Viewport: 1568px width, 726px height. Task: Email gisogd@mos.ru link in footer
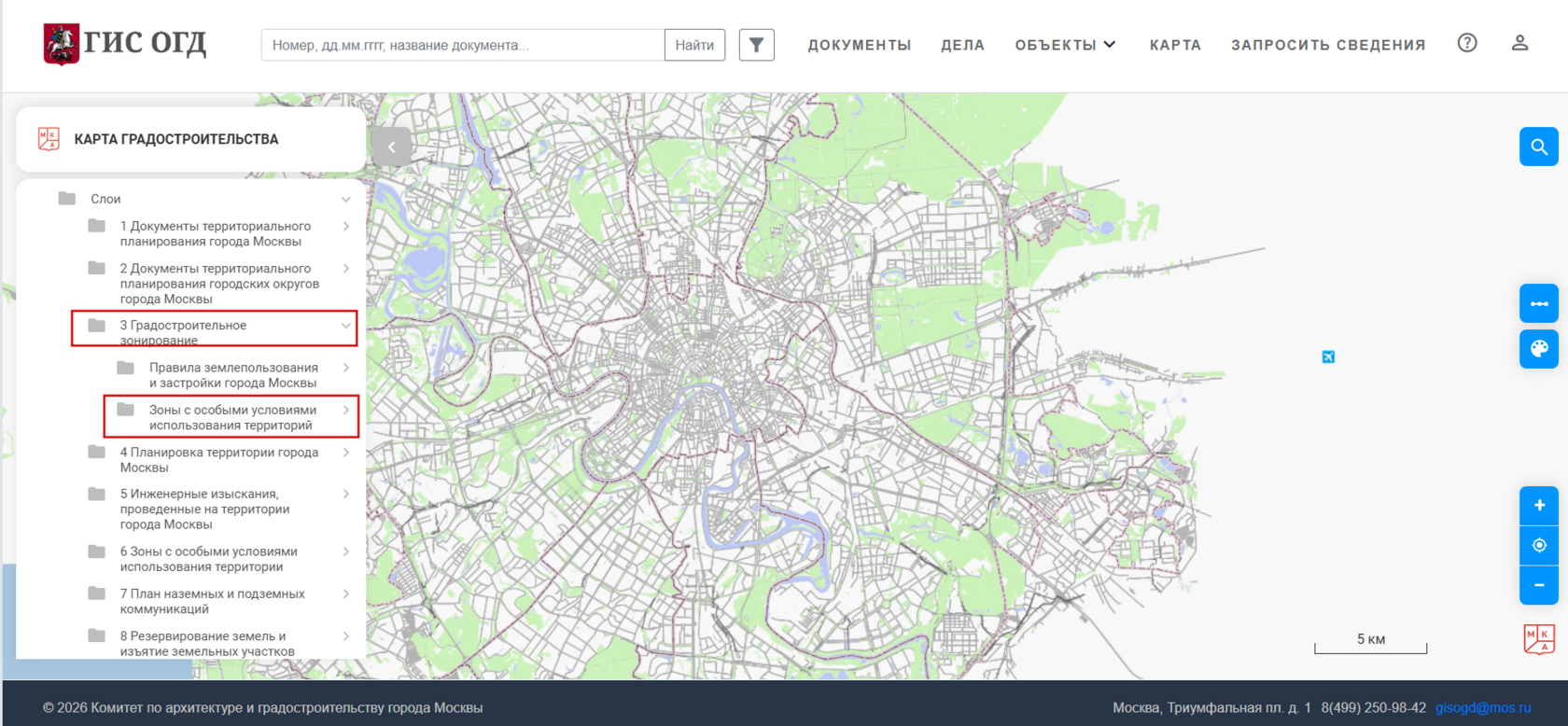point(1483,707)
